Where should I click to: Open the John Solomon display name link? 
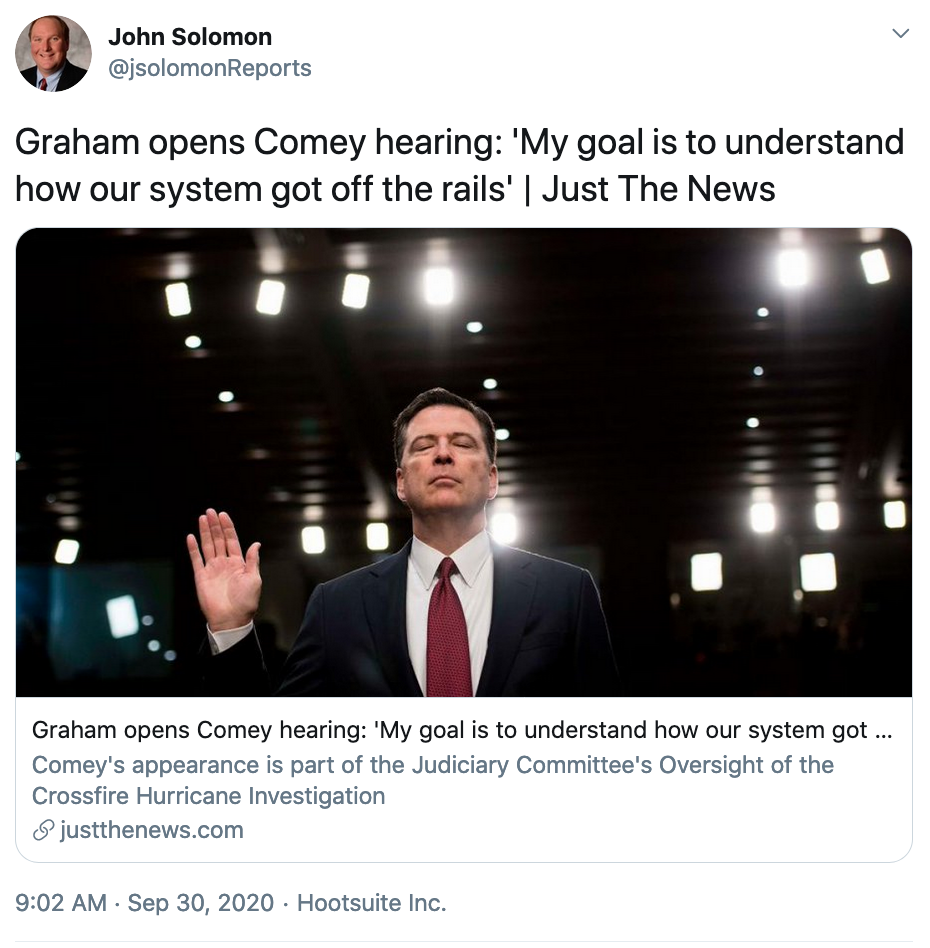[190, 37]
